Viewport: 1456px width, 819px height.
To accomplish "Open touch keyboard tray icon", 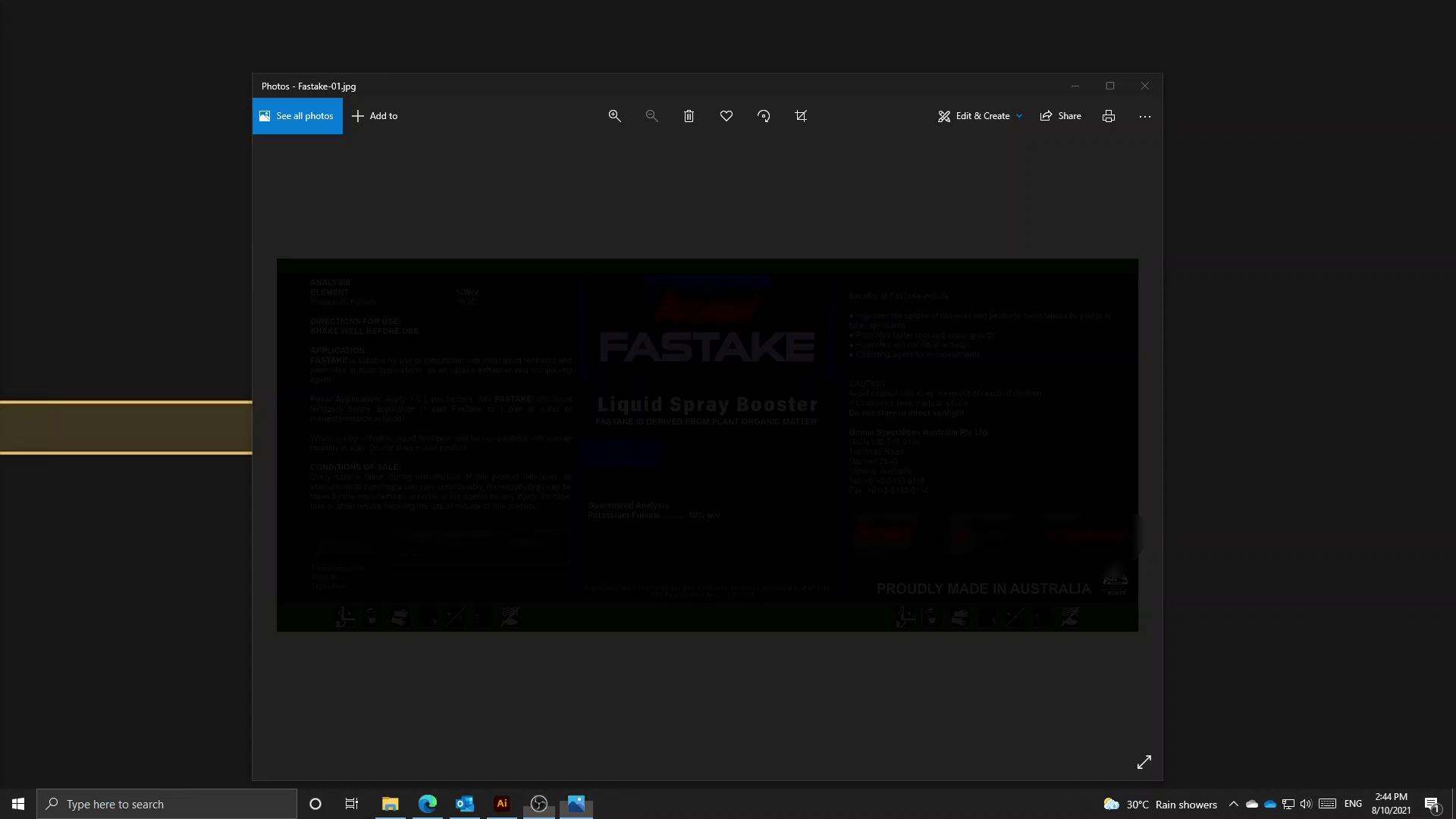I will [x=1327, y=804].
